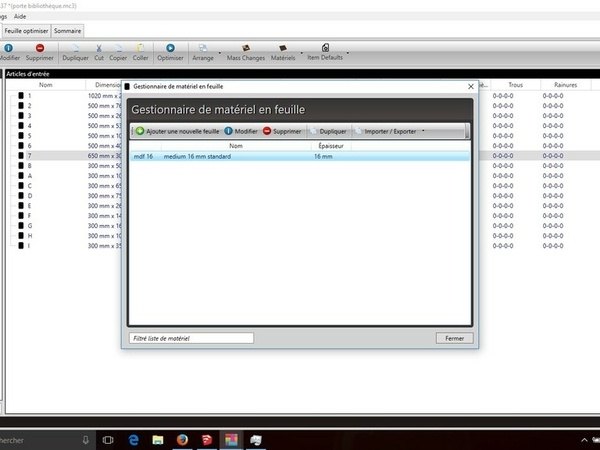Click the Fermer button
This screenshot has height=450, width=600.
click(x=453, y=338)
